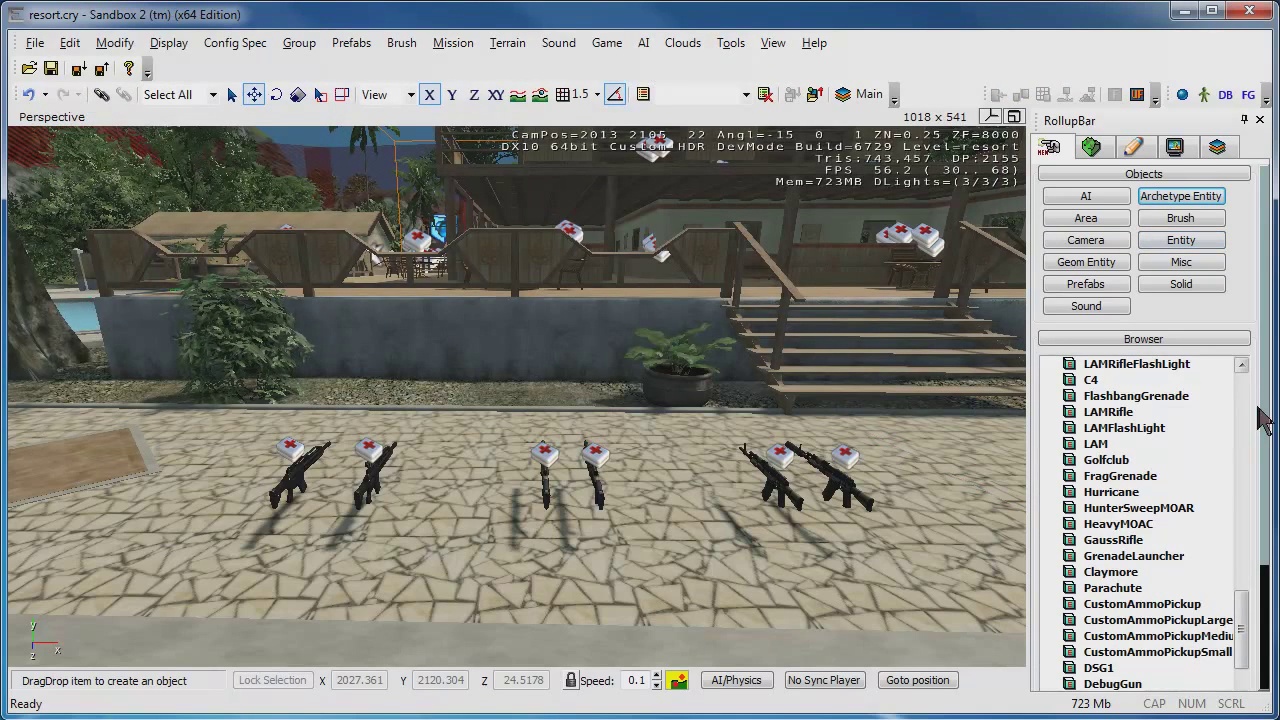This screenshot has height=720, width=1280.
Task: Click the DB database view icon
Action: [x=1225, y=95]
